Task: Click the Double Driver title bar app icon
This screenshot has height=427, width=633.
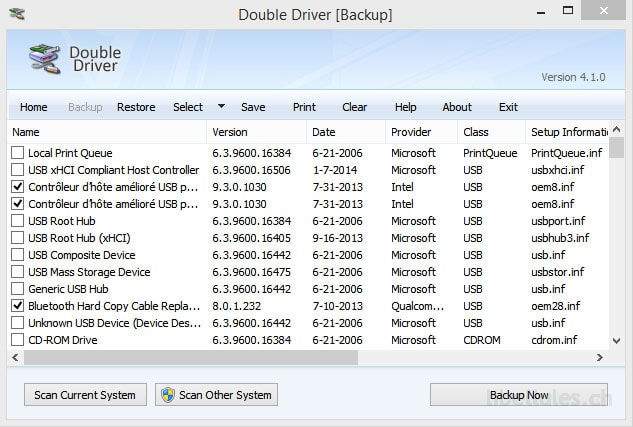Action: [17, 14]
